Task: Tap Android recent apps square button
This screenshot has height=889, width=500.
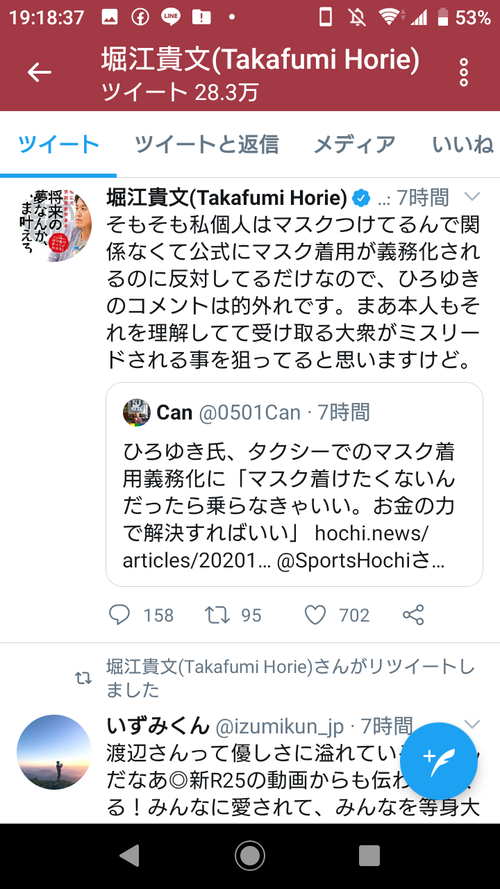Action: coord(369,856)
